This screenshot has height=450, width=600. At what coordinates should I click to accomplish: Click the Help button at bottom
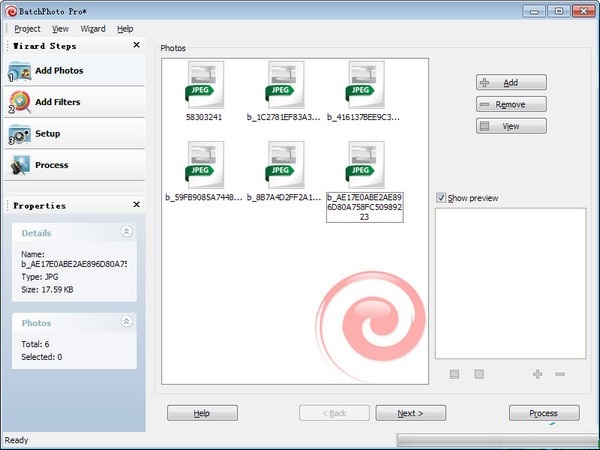coord(202,413)
